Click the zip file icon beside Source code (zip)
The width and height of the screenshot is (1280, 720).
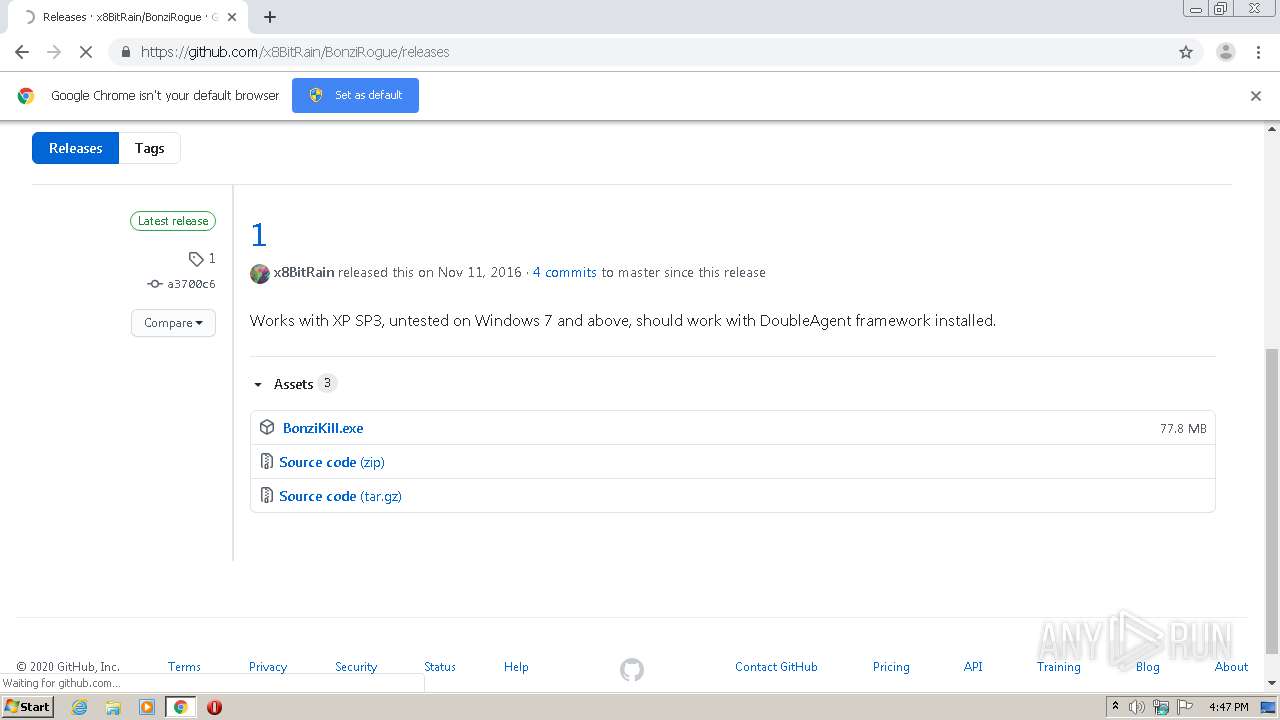[266, 461]
